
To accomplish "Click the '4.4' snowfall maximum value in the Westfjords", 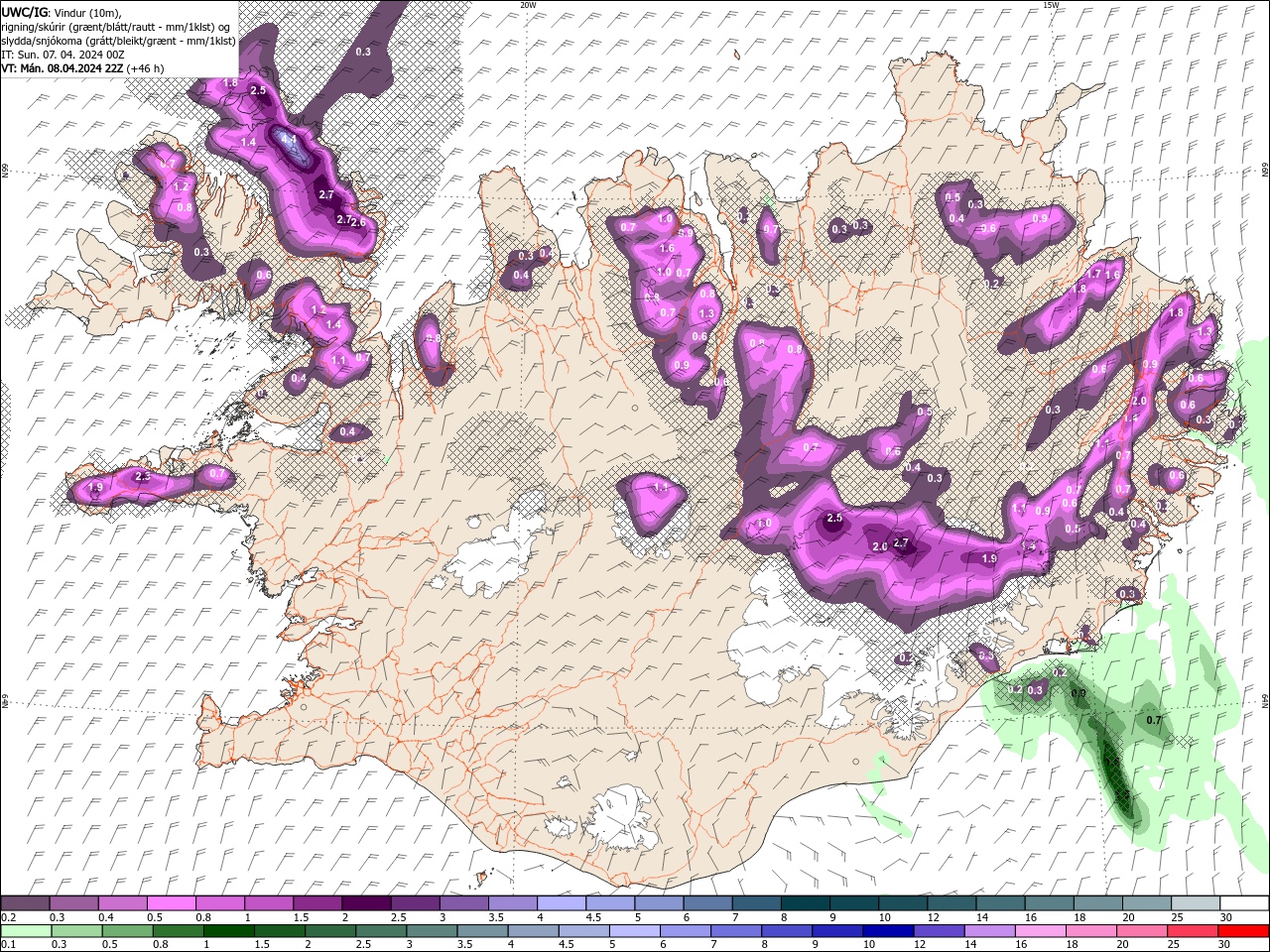I will tap(290, 141).
